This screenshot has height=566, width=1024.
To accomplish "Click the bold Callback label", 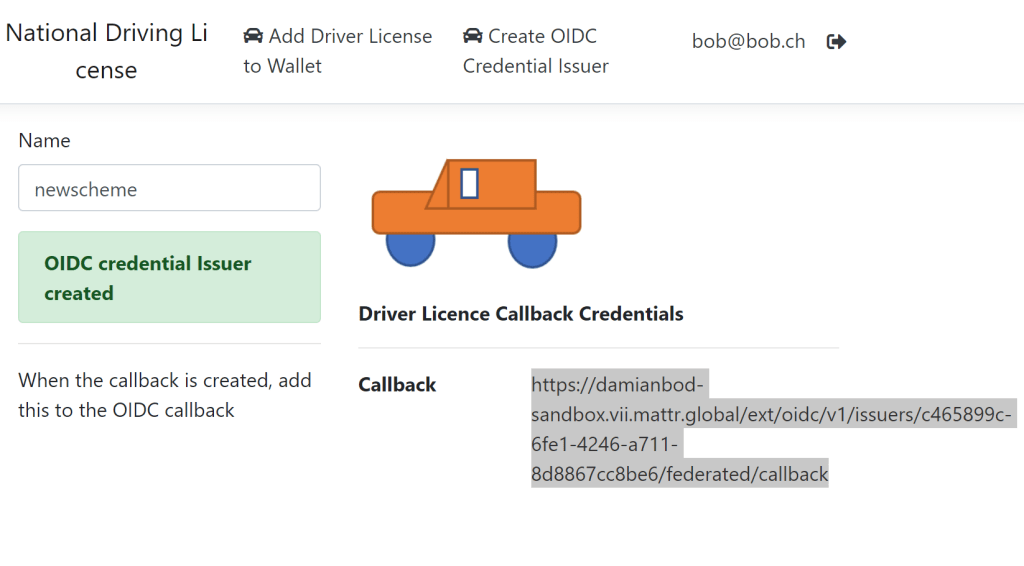I will 397,385.
